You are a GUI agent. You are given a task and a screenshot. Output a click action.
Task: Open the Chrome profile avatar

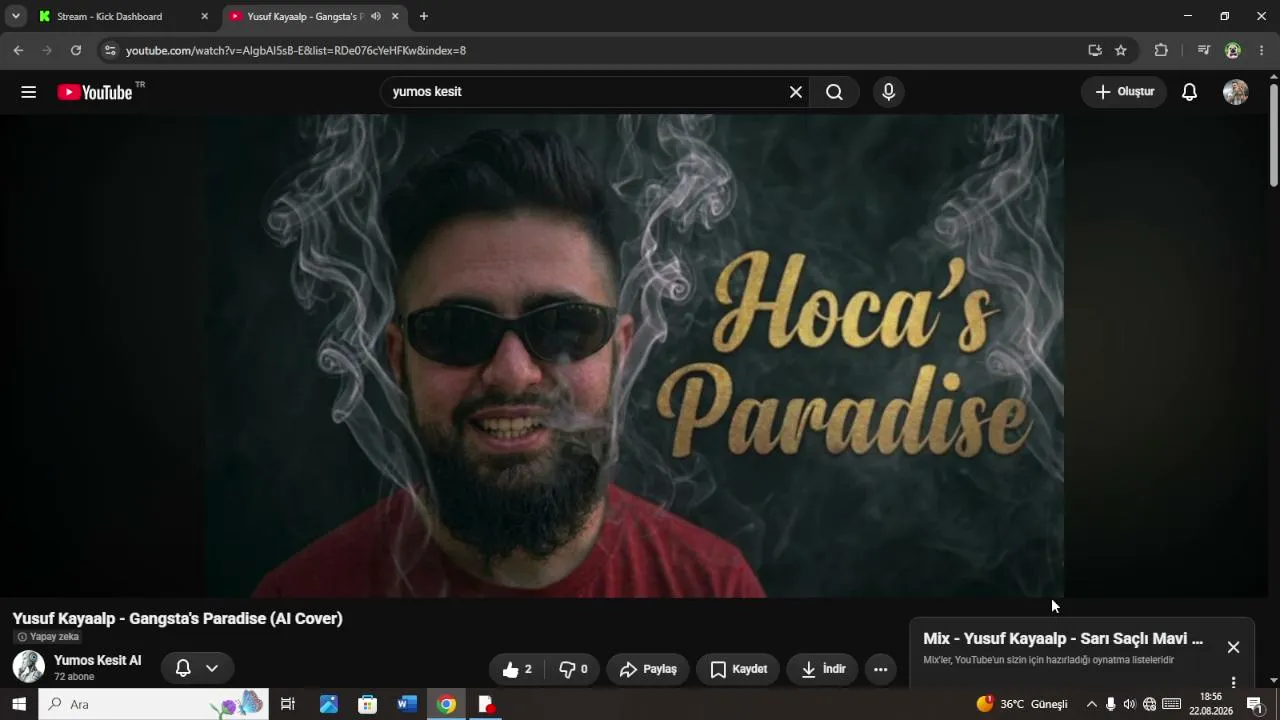point(1233,50)
